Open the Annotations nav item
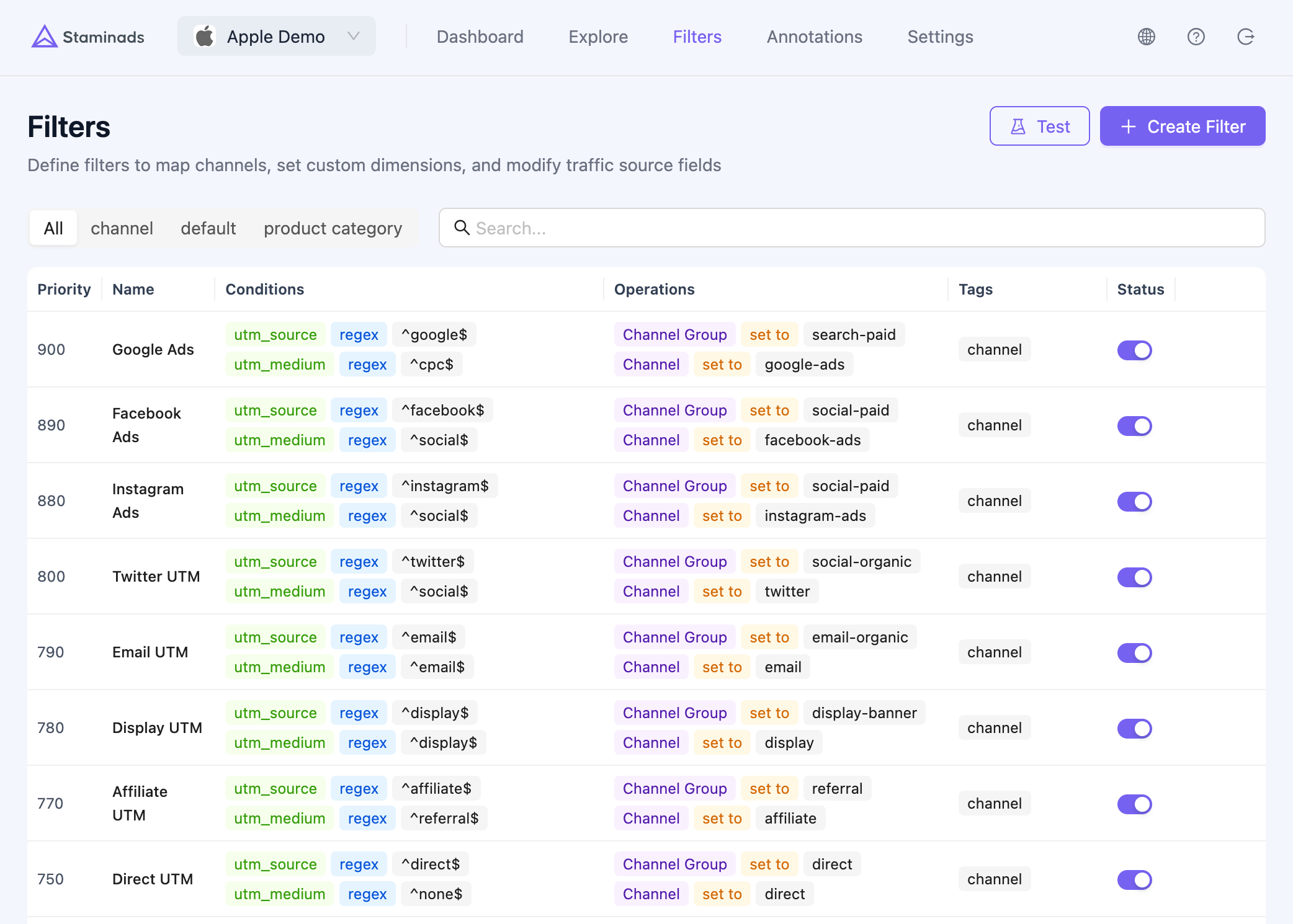The image size is (1293, 924). 815,37
